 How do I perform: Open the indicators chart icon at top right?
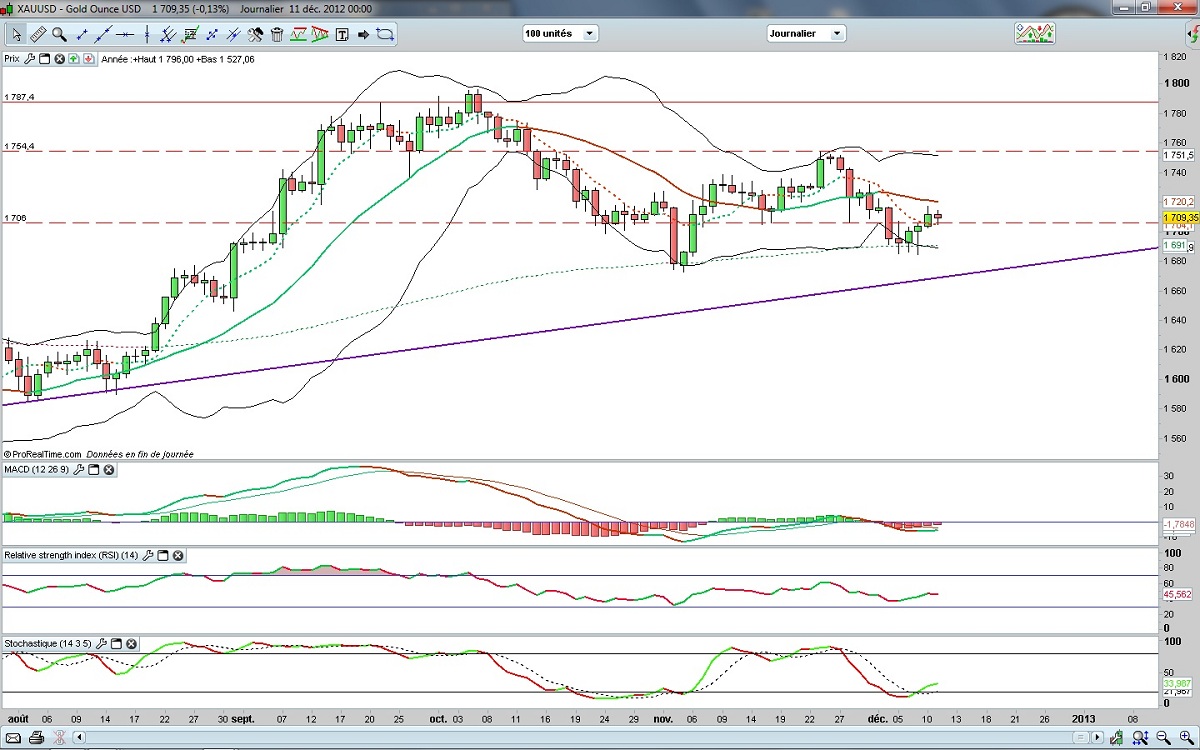[x=1034, y=33]
